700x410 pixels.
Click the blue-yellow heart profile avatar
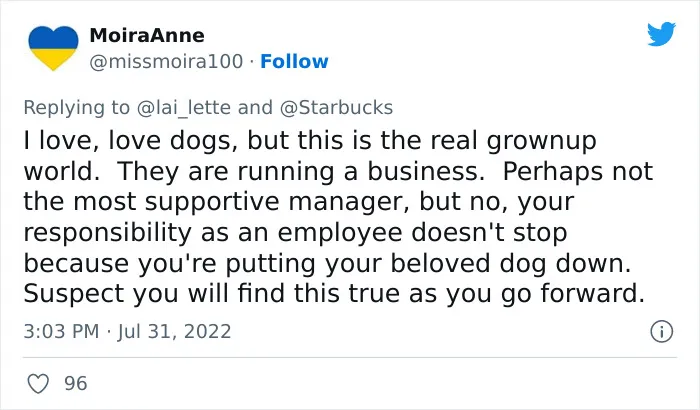coord(53,48)
